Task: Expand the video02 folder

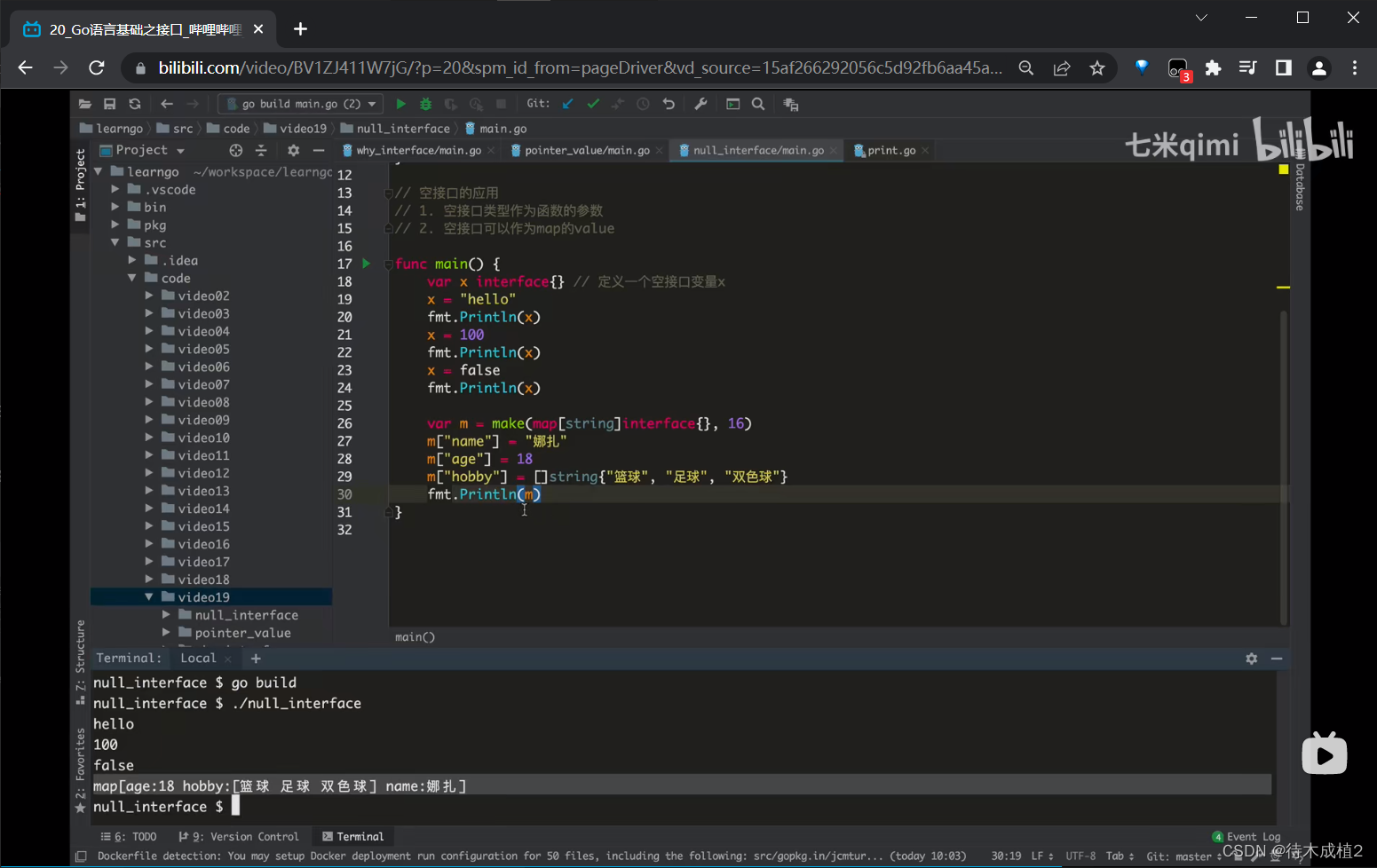Action: pos(149,296)
